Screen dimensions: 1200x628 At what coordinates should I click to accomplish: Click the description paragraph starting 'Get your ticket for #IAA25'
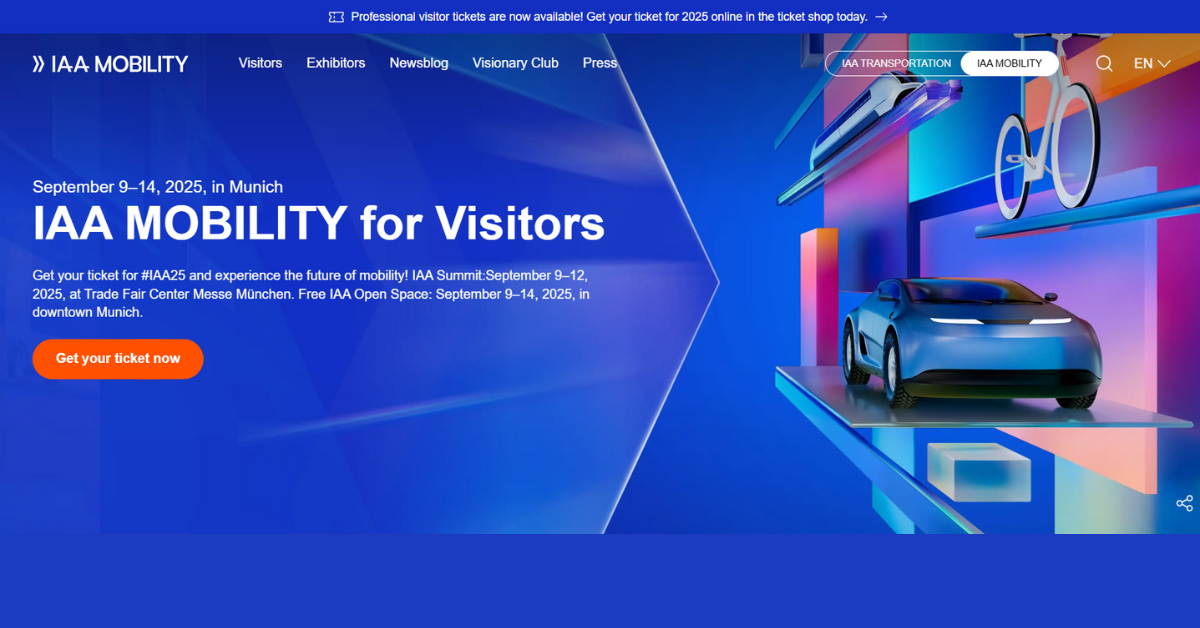tap(311, 293)
